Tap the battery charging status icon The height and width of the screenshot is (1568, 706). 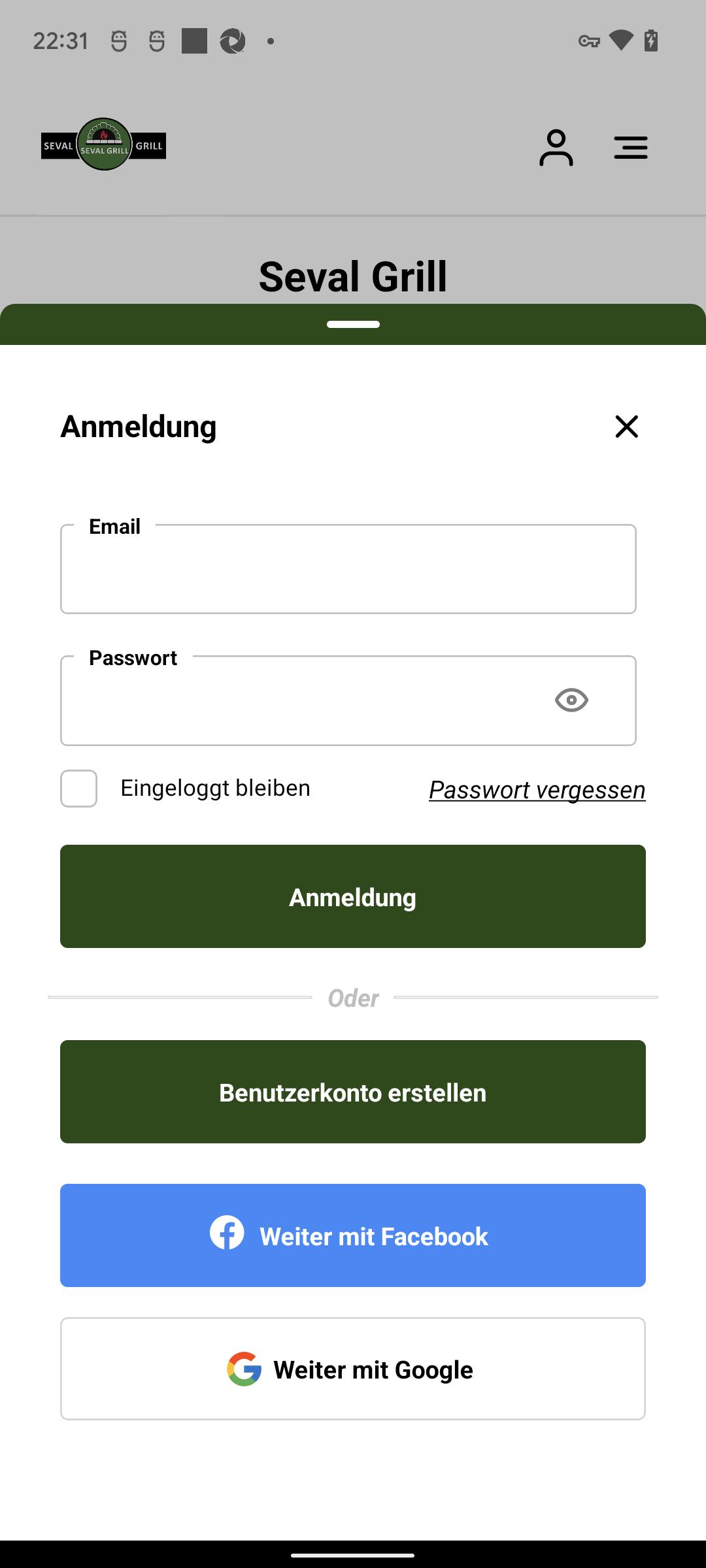(651, 41)
